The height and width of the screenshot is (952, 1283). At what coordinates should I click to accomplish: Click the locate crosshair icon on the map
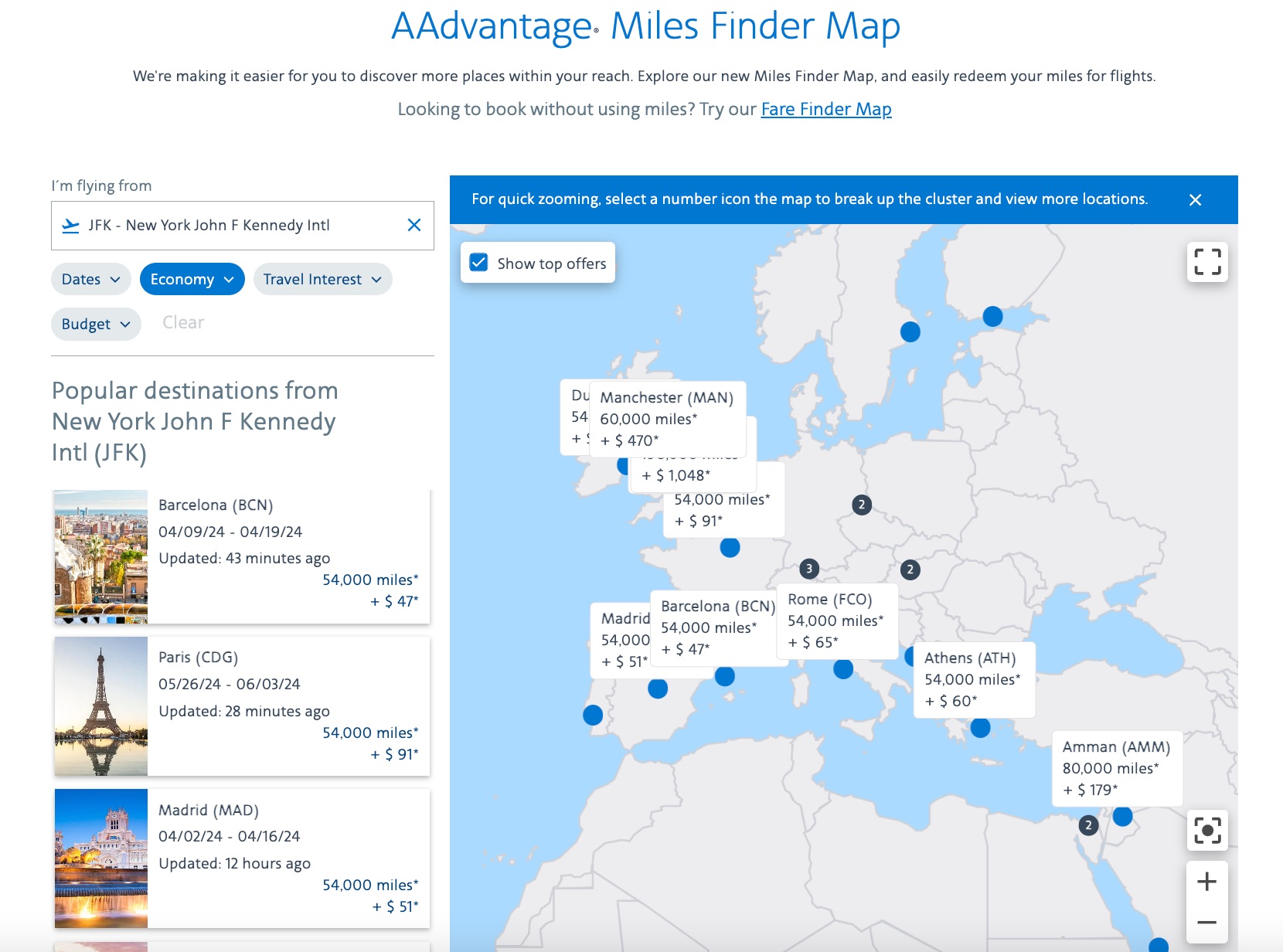click(1207, 830)
